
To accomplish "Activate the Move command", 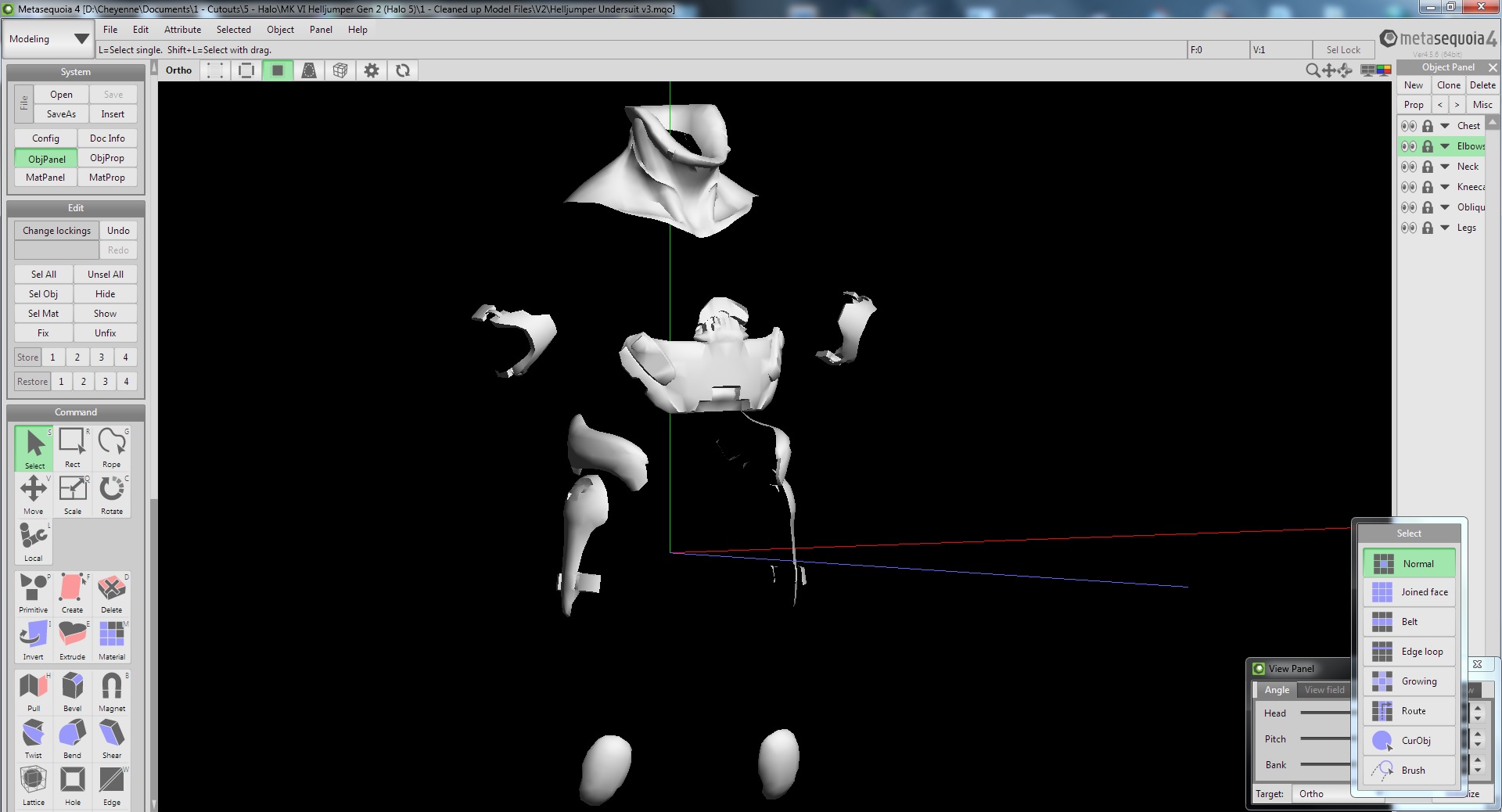I will click(x=34, y=495).
